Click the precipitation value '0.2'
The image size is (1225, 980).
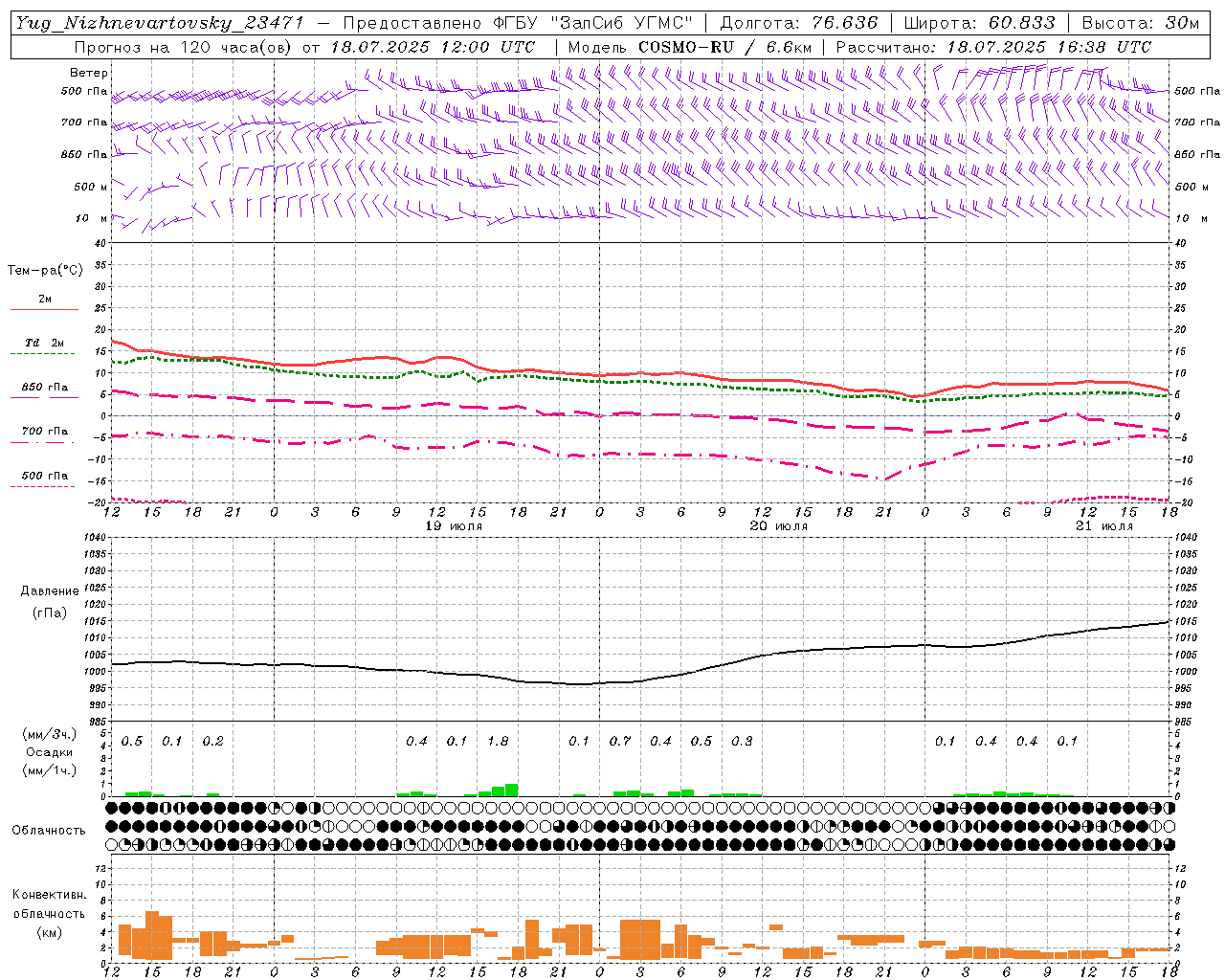click(x=212, y=741)
